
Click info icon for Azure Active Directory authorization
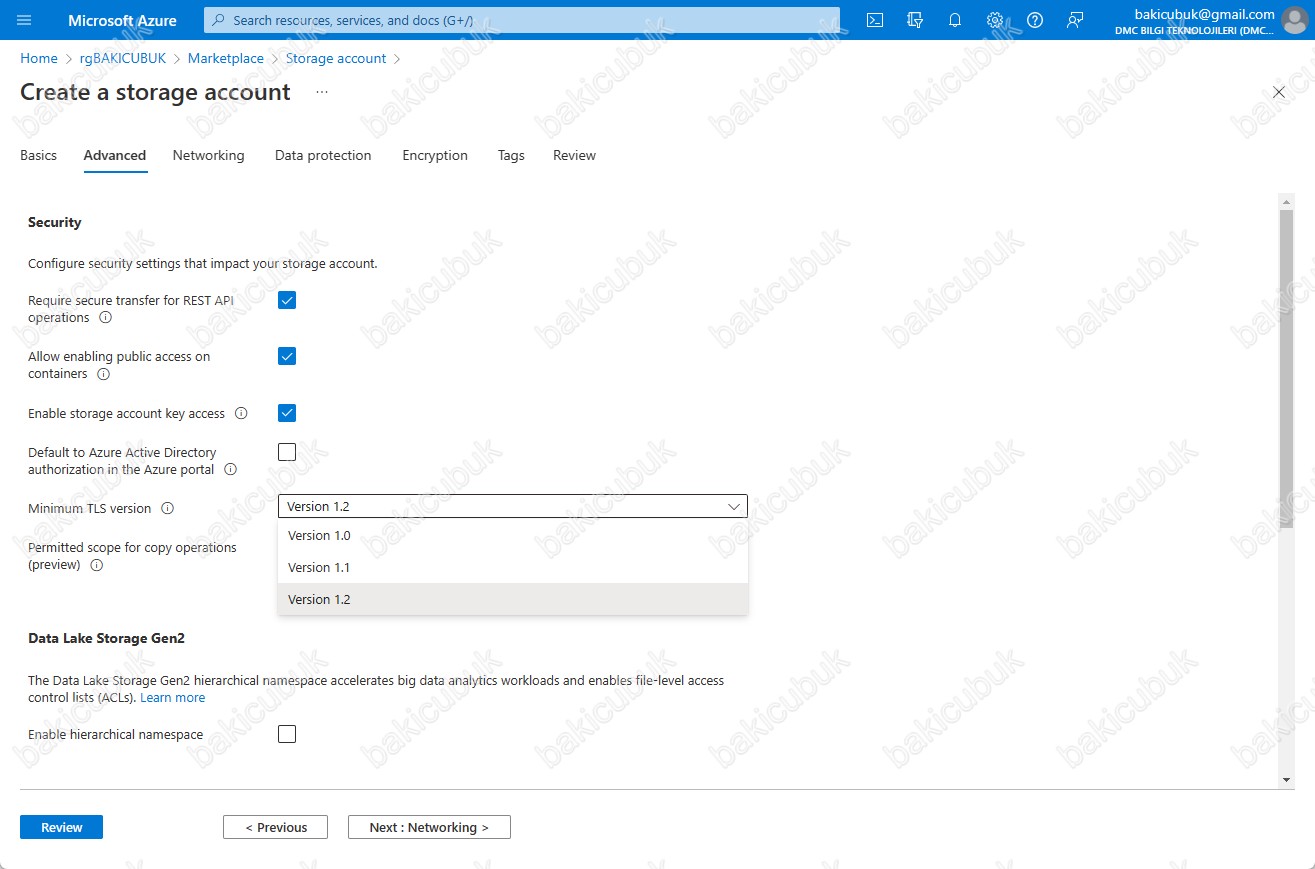click(x=231, y=470)
